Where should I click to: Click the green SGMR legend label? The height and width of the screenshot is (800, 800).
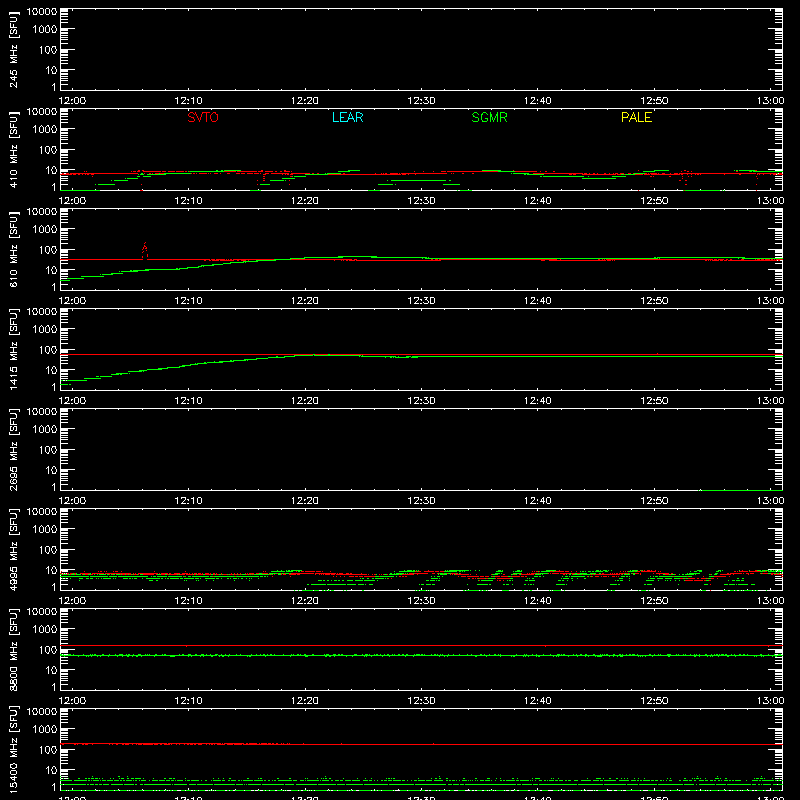tap(489, 117)
